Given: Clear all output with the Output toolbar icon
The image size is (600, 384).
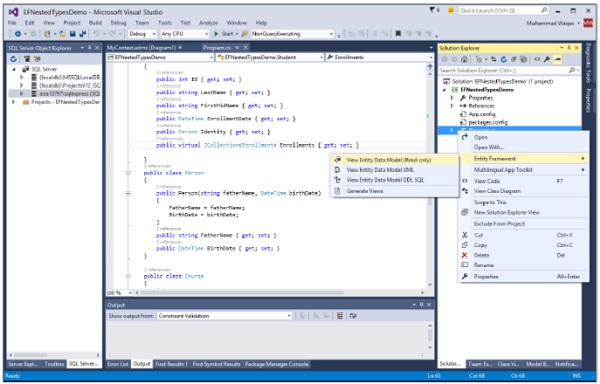Looking at the screenshot, I should [x=339, y=316].
